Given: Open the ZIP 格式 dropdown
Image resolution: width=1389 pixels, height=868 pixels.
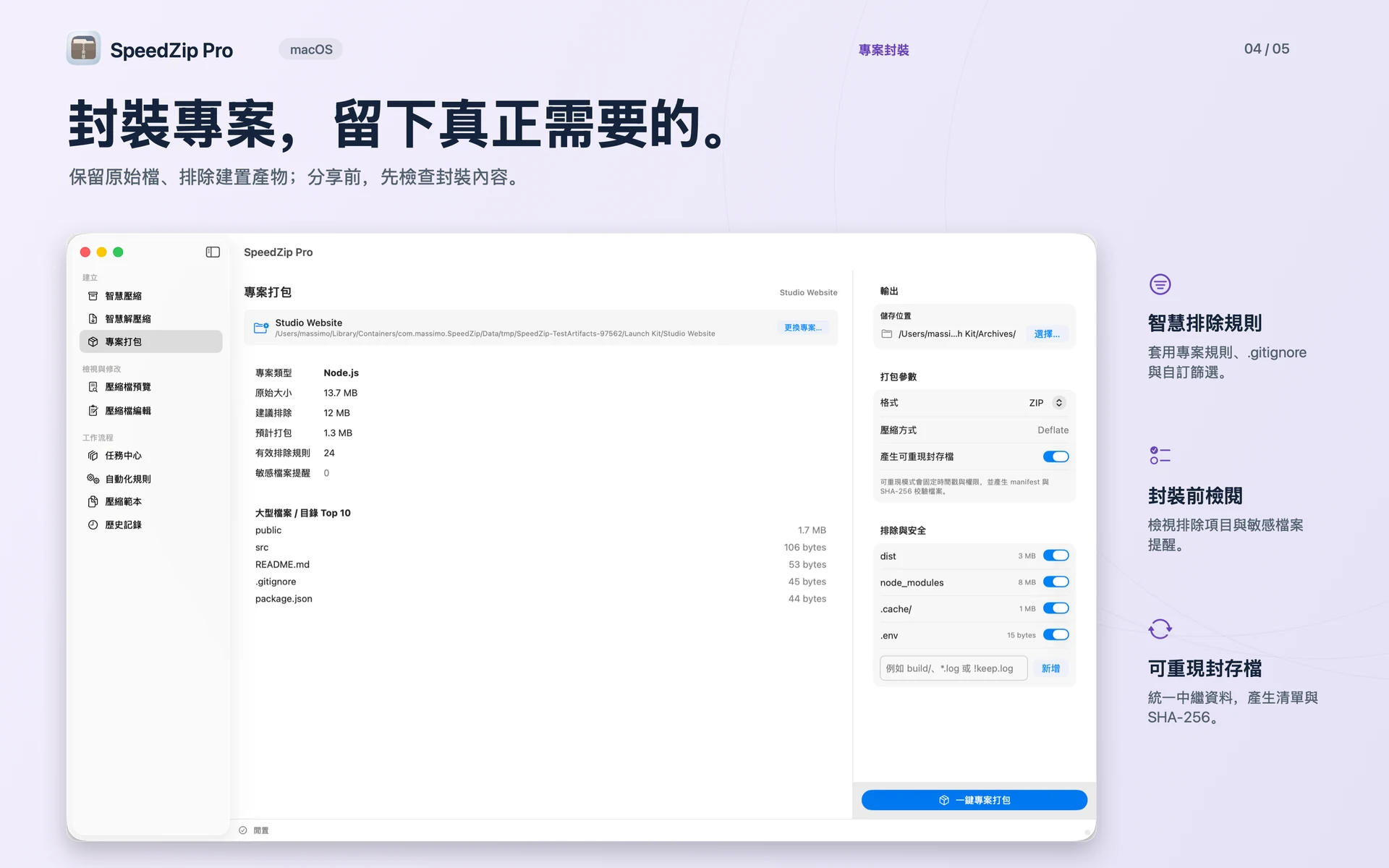Looking at the screenshot, I should 1047,403.
